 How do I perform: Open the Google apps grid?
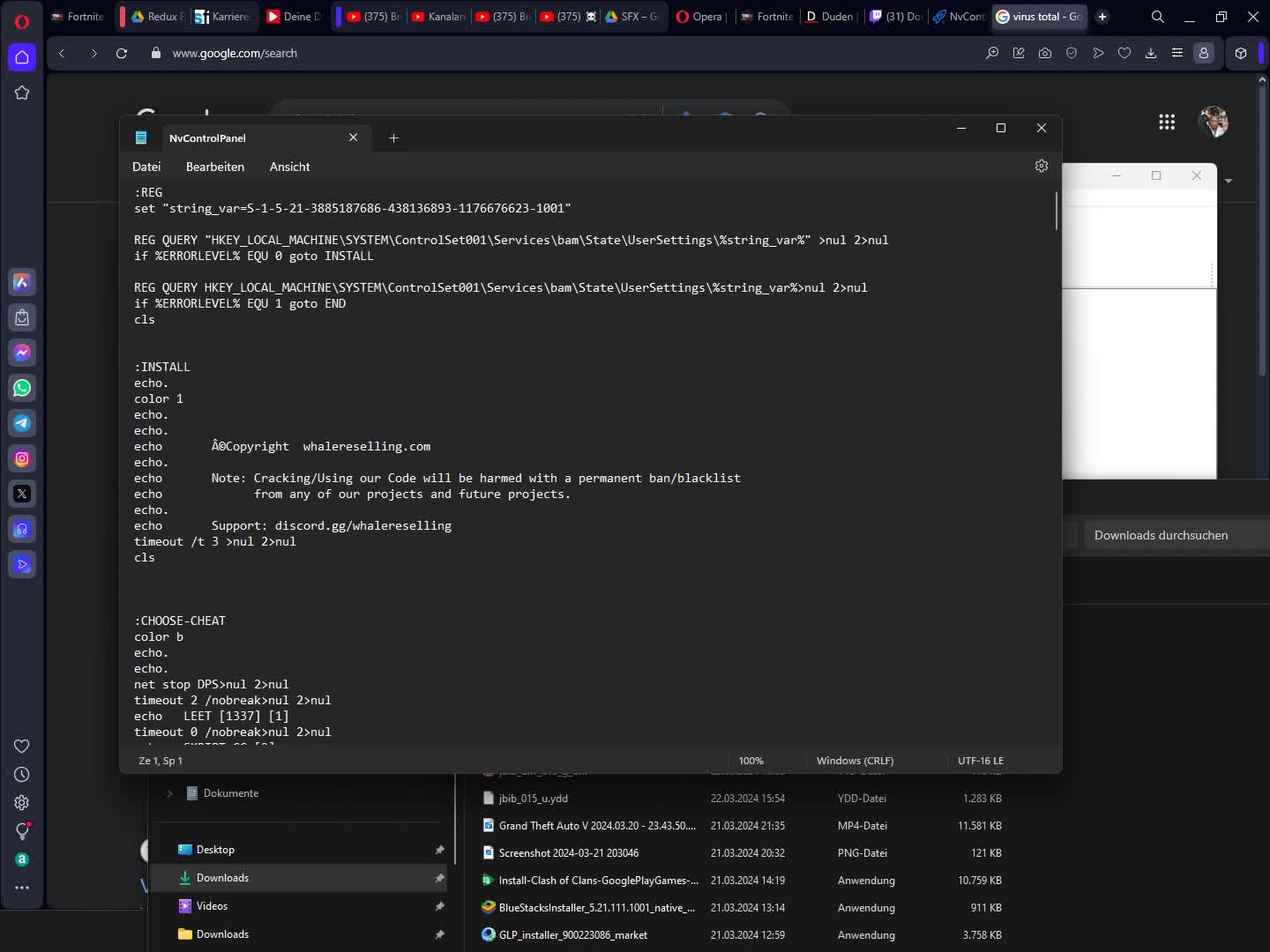tap(1167, 123)
